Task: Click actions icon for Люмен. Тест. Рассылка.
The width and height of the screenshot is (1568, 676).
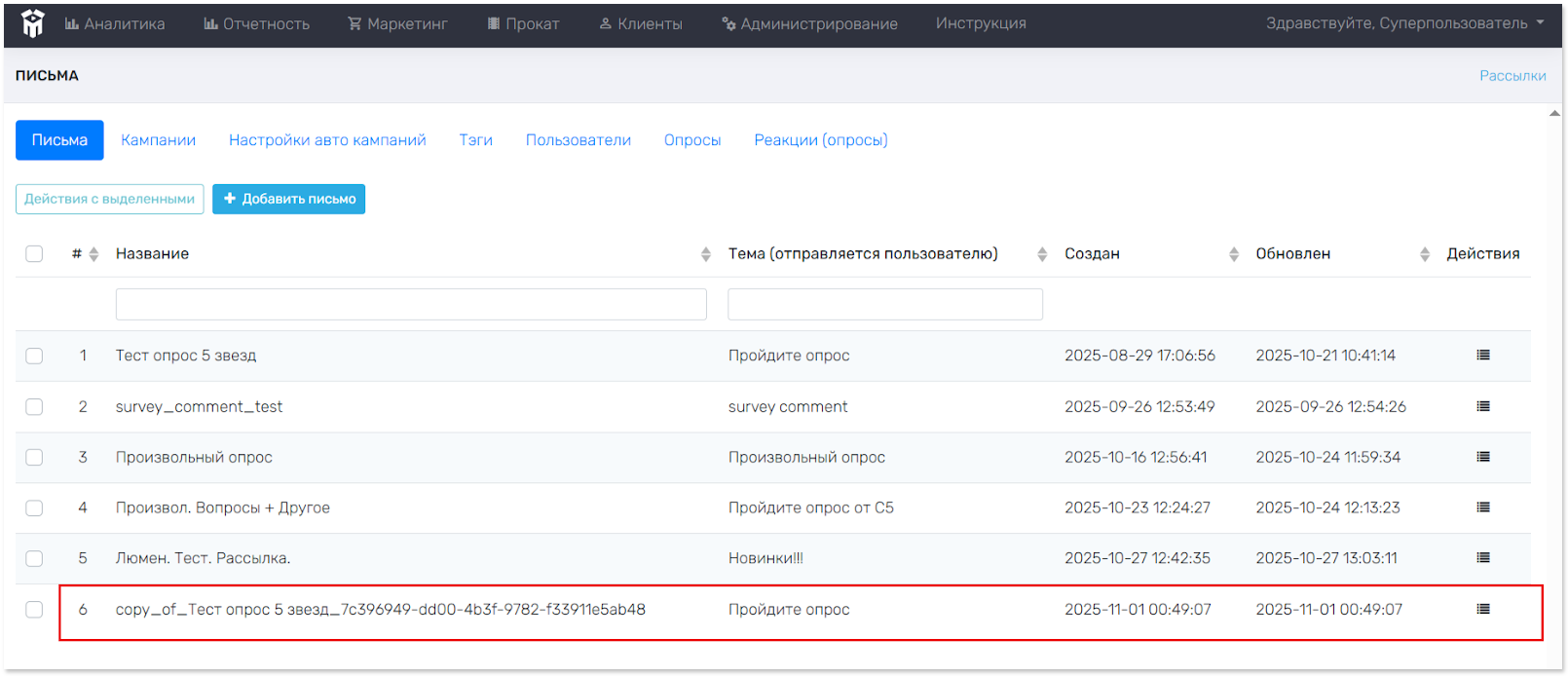Action: coord(1482,558)
